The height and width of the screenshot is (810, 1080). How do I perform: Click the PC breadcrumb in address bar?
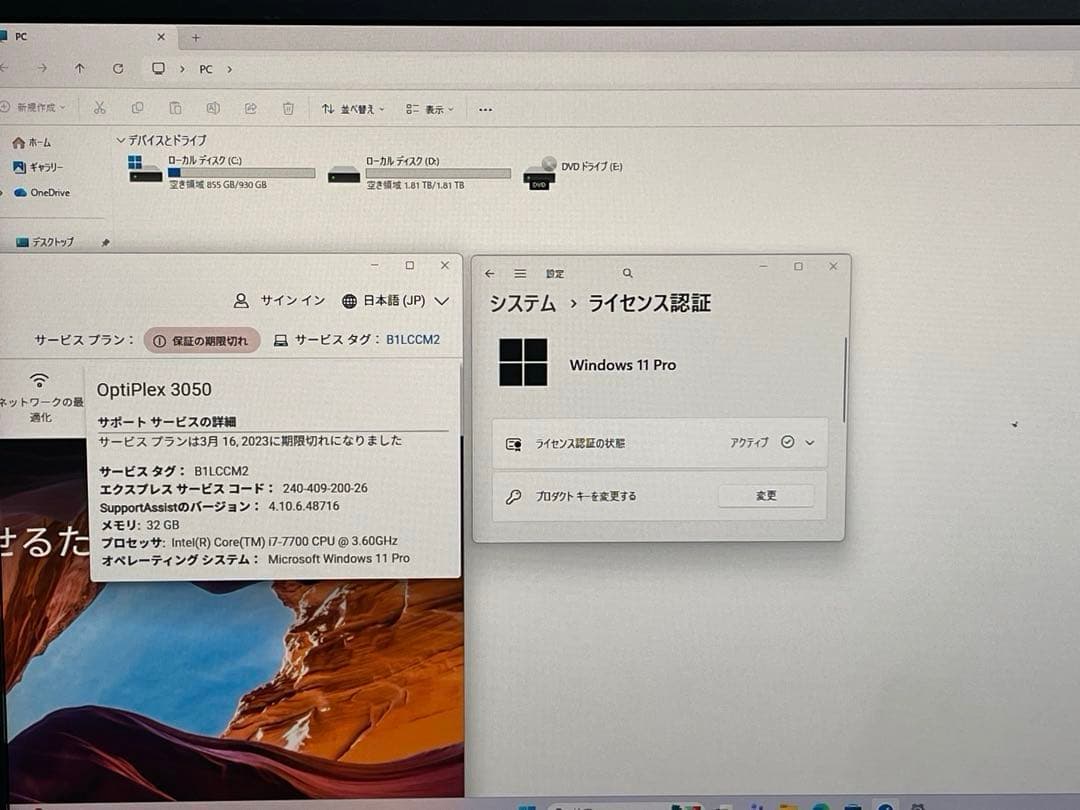pos(206,69)
